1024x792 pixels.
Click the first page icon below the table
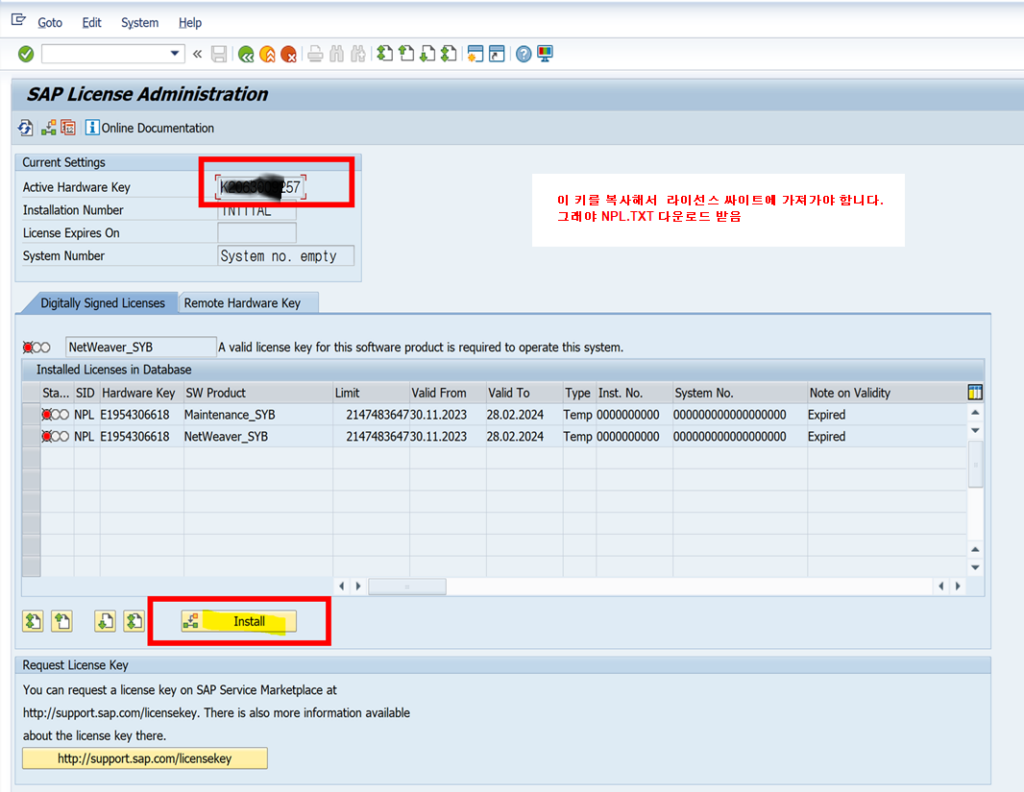click(33, 621)
